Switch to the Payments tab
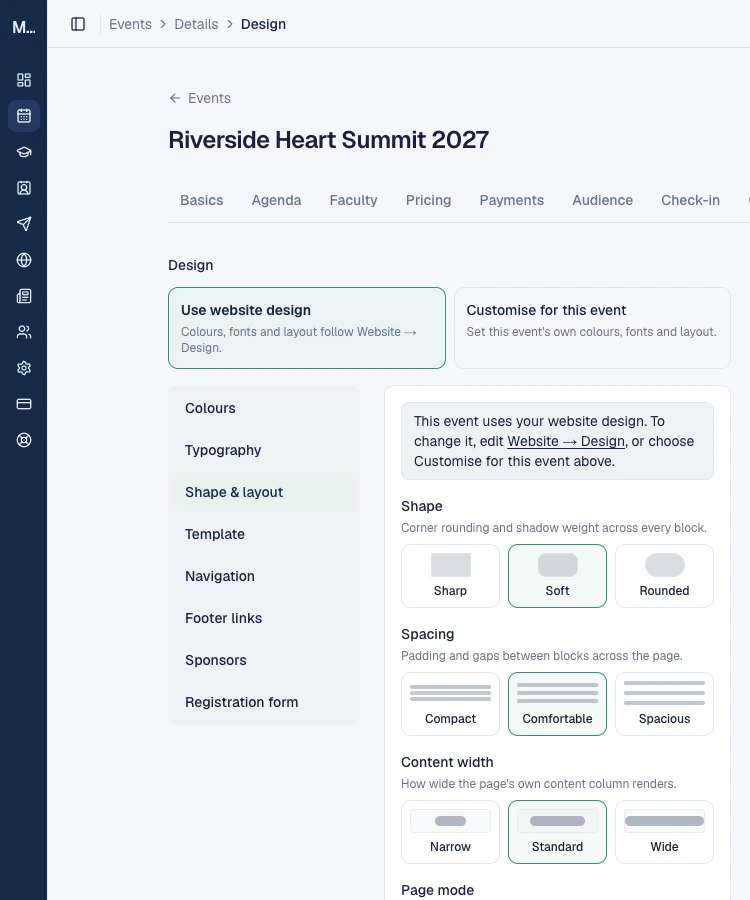Image resolution: width=750 pixels, height=900 pixels. click(x=511, y=200)
